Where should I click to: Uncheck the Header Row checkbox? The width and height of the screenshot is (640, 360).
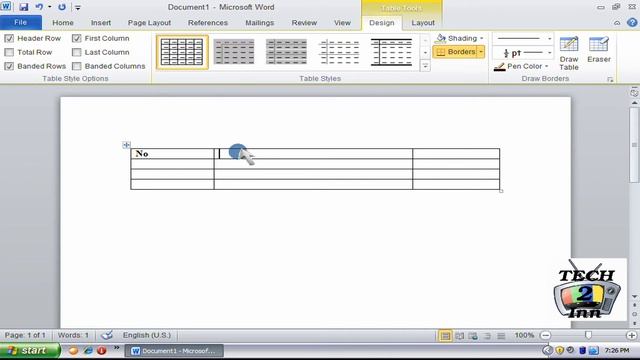[9, 38]
